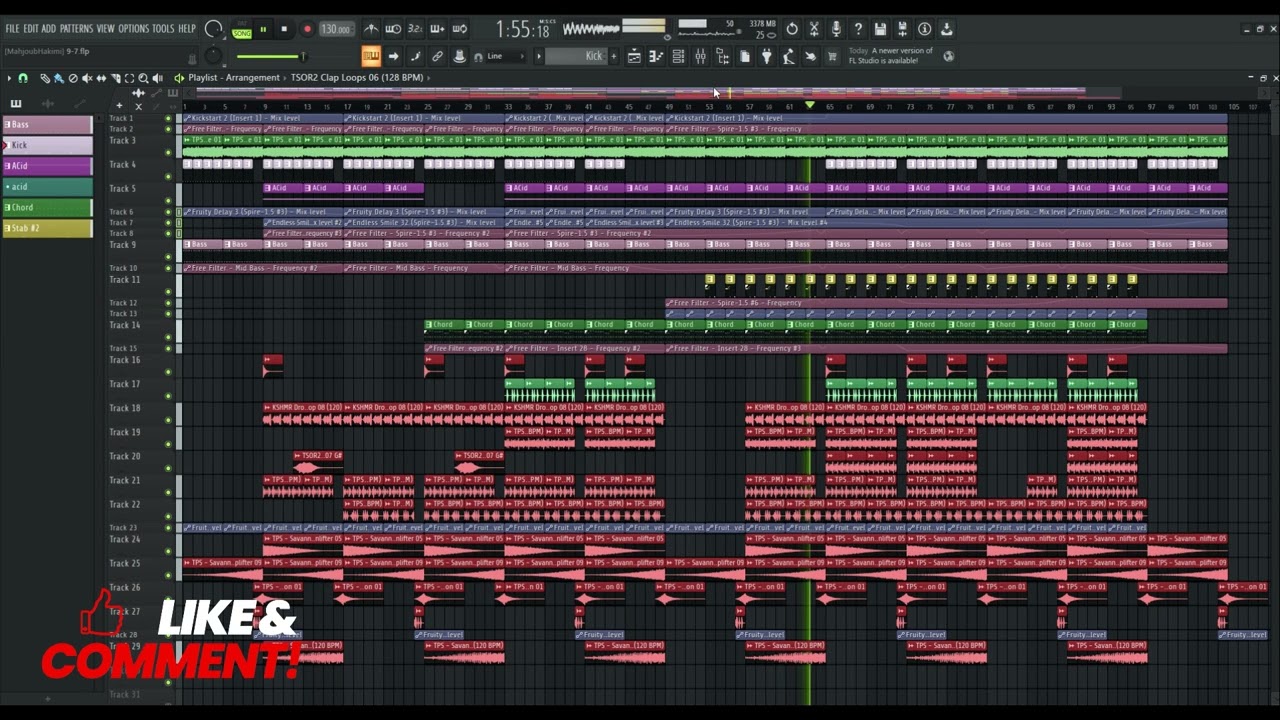Select the playlist Draw pencil tool
The width and height of the screenshot is (1280, 720).
point(45,78)
